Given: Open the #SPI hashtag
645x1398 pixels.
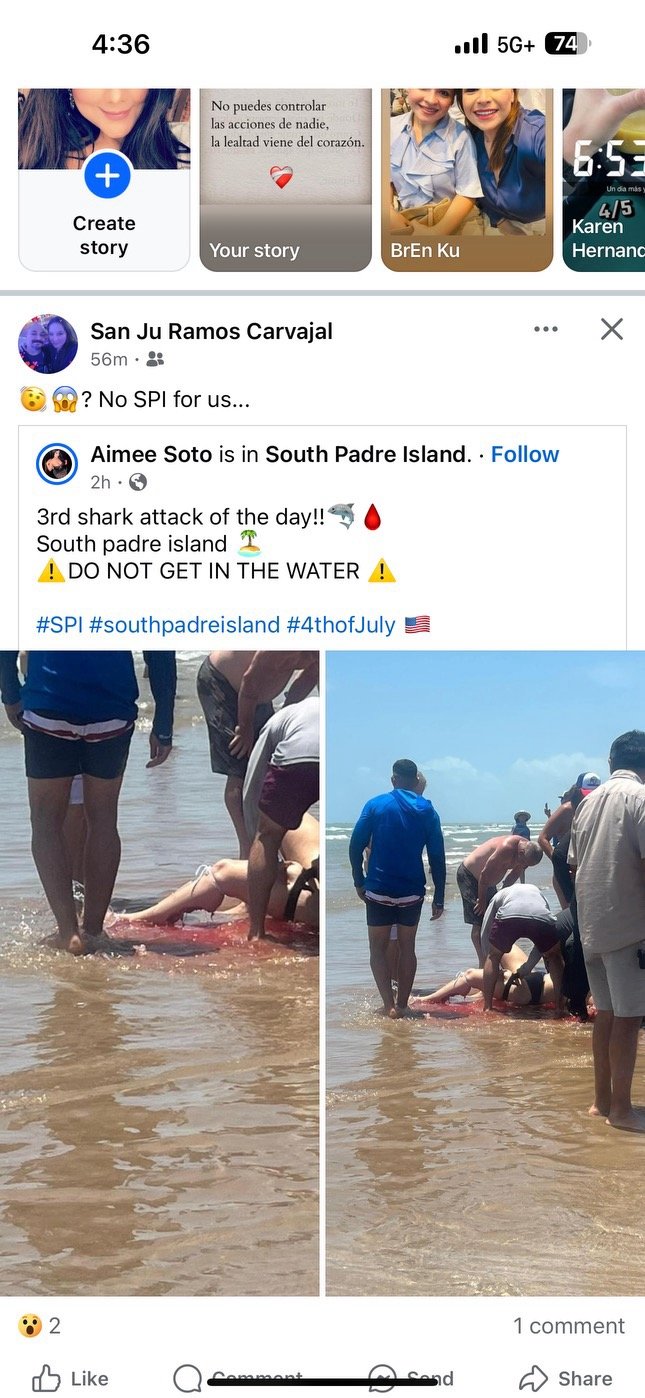Looking at the screenshot, I should (x=59, y=625).
